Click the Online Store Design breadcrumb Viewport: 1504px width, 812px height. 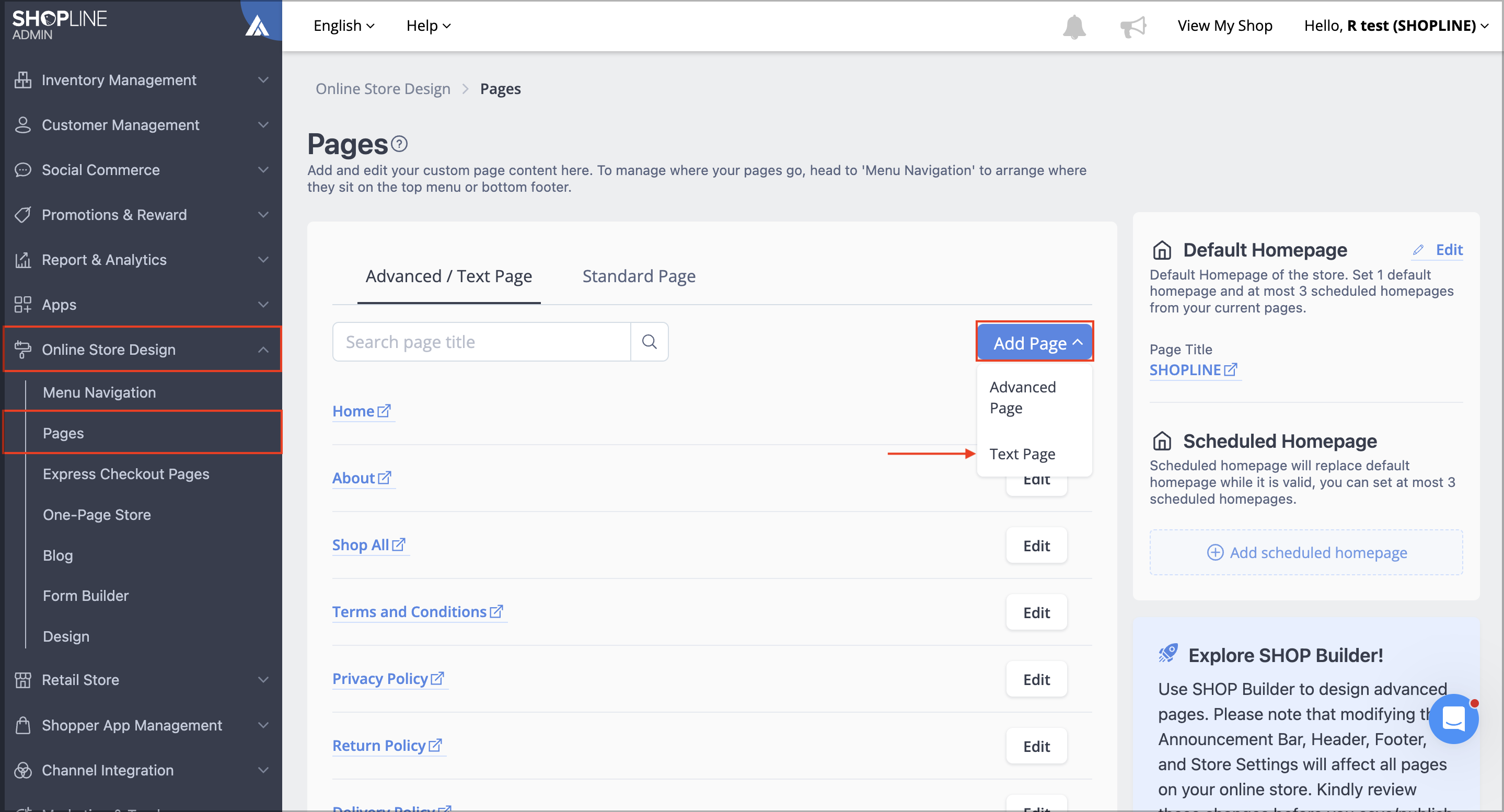coord(383,89)
